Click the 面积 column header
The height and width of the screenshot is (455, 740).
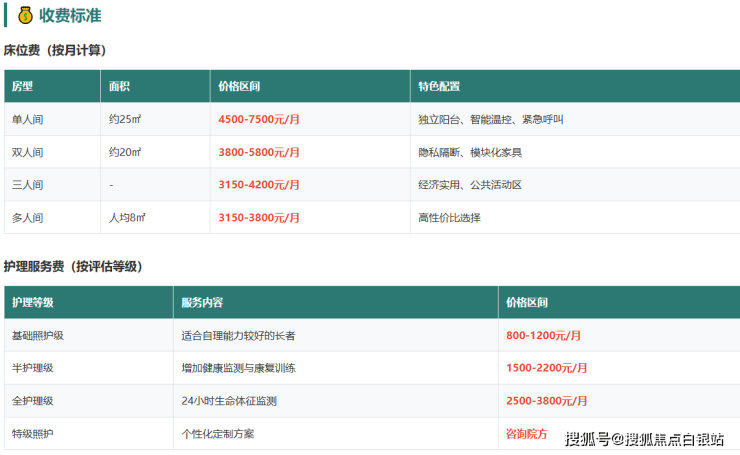[119, 87]
